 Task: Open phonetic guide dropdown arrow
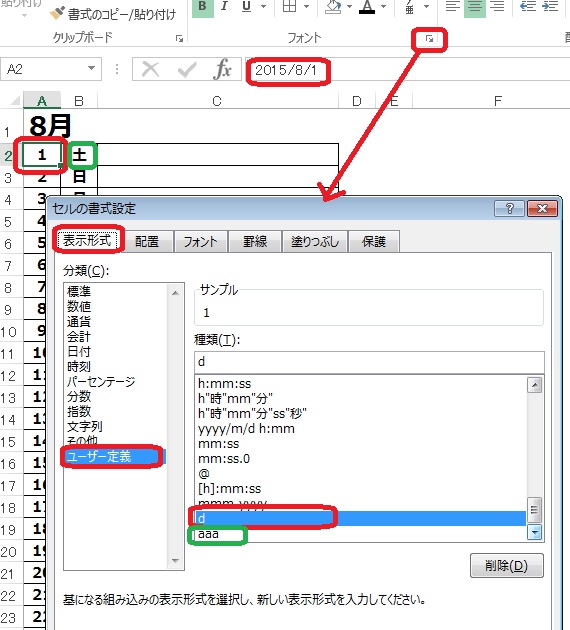click(427, 7)
